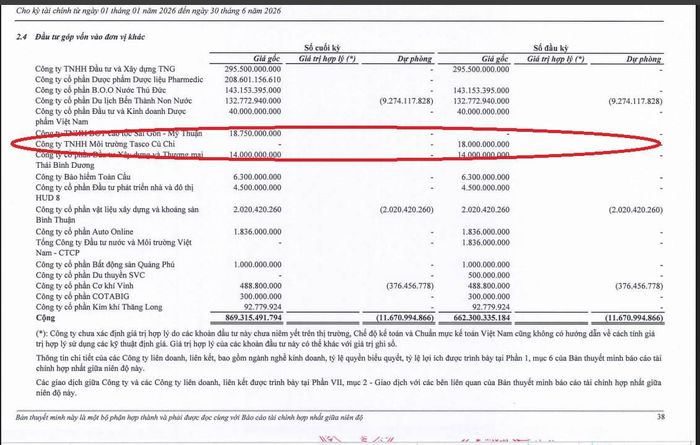Select "Công ty cổ phần Cơ khí Vinh" row label
Viewport: 700px width, 445px height.
point(84,286)
